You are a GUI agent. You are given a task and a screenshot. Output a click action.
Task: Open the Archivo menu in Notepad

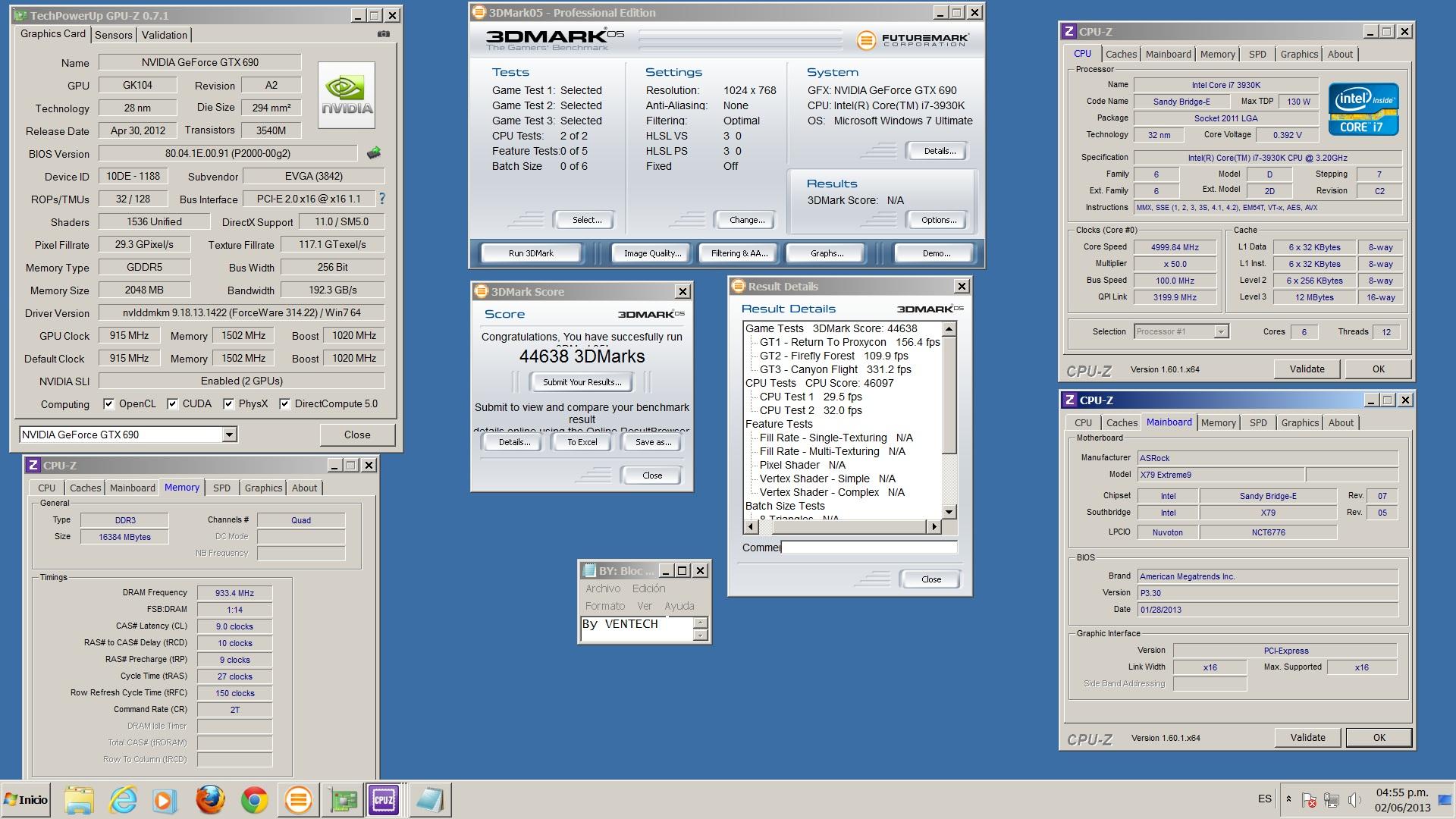click(x=603, y=588)
